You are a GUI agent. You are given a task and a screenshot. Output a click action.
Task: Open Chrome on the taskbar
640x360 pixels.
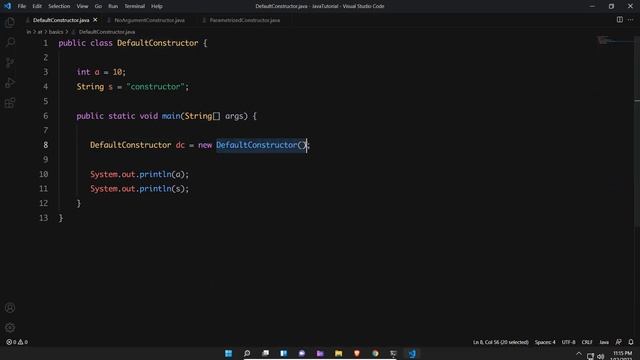pyautogui.click(x=375, y=353)
